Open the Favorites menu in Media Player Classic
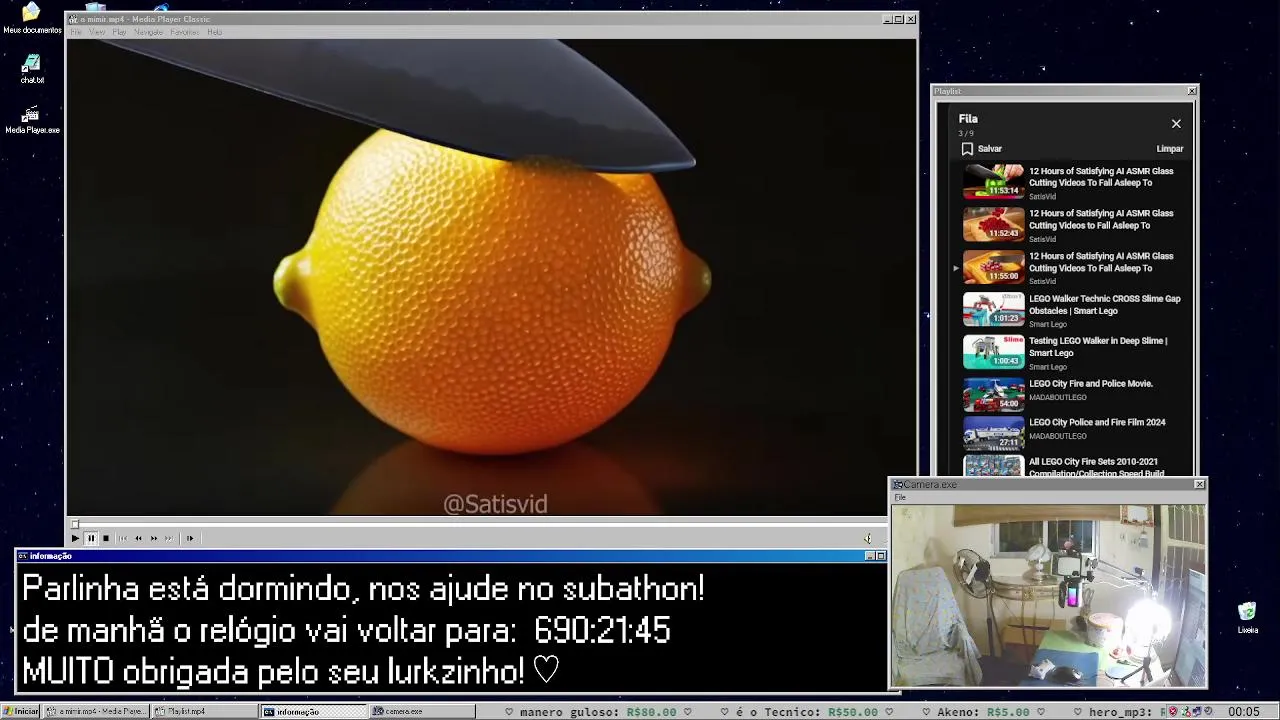The image size is (1280, 720). pyautogui.click(x=184, y=32)
